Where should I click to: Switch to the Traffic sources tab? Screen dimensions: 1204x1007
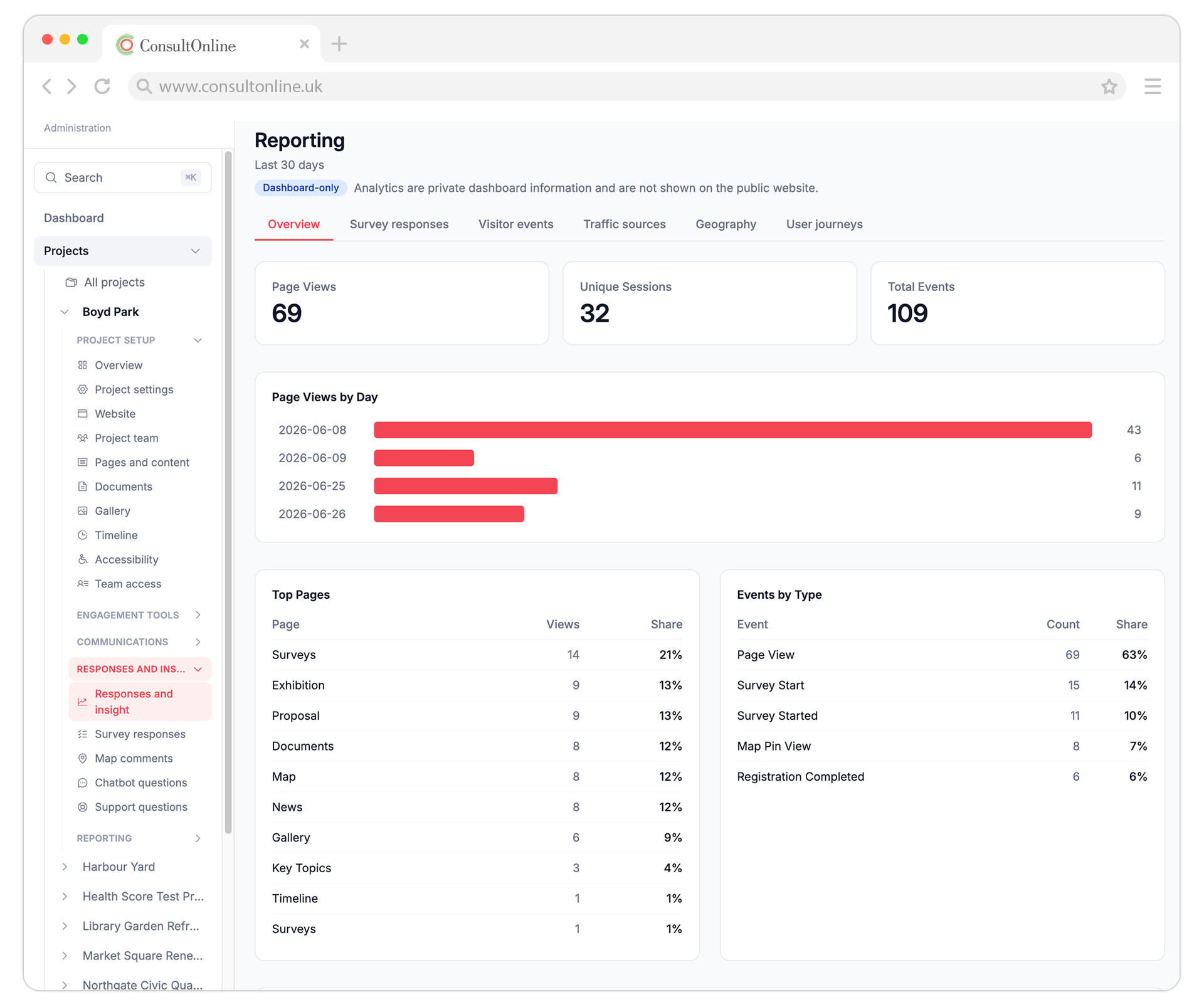click(624, 224)
